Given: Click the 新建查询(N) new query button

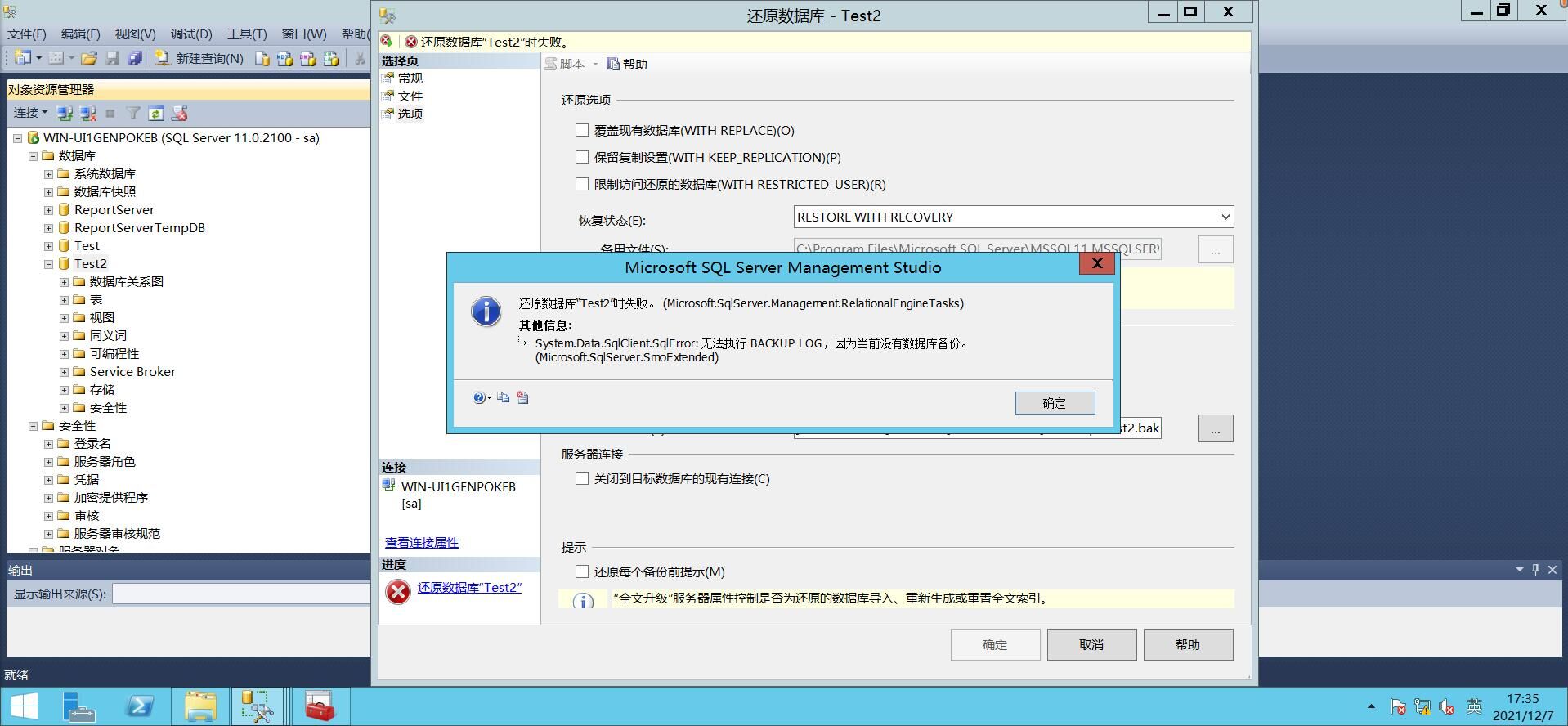Looking at the screenshot, I should tap(199, 58).
